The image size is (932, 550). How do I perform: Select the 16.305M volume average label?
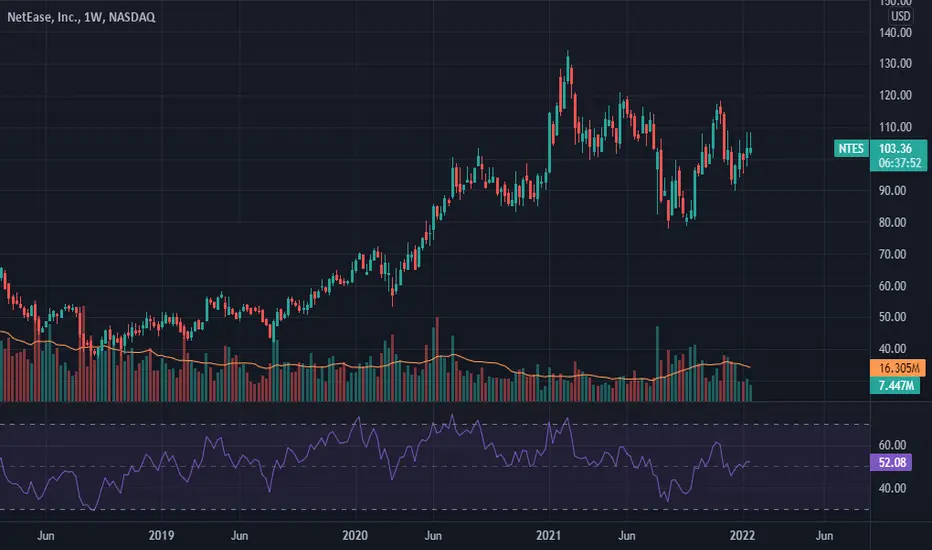pyautogui.click(x=898, y=368)
